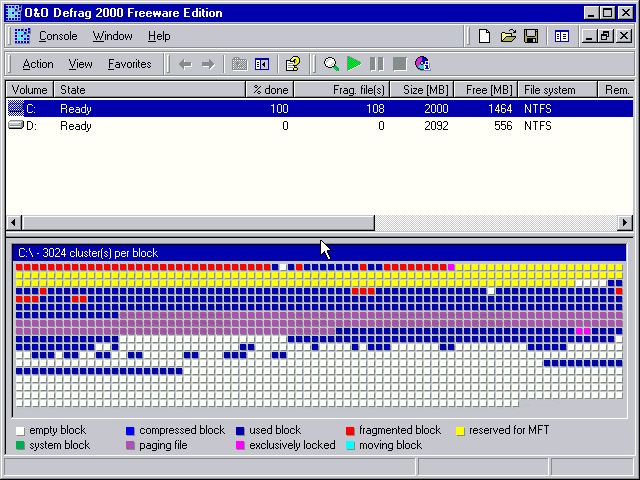Open the Action menu
640x480 pixels.
tap(38, 64)
